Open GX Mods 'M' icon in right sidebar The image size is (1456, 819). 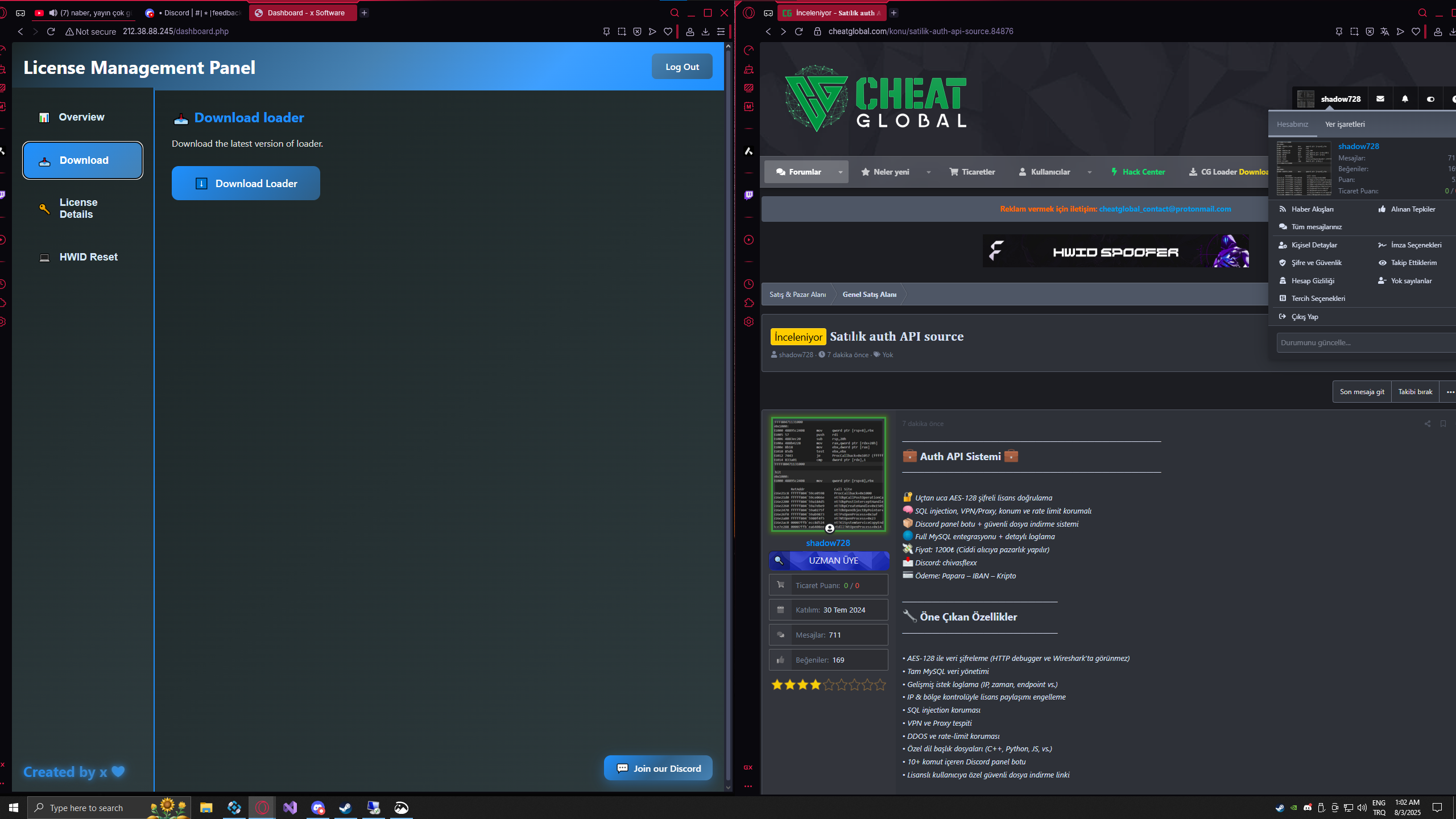(x=748, y=106)
